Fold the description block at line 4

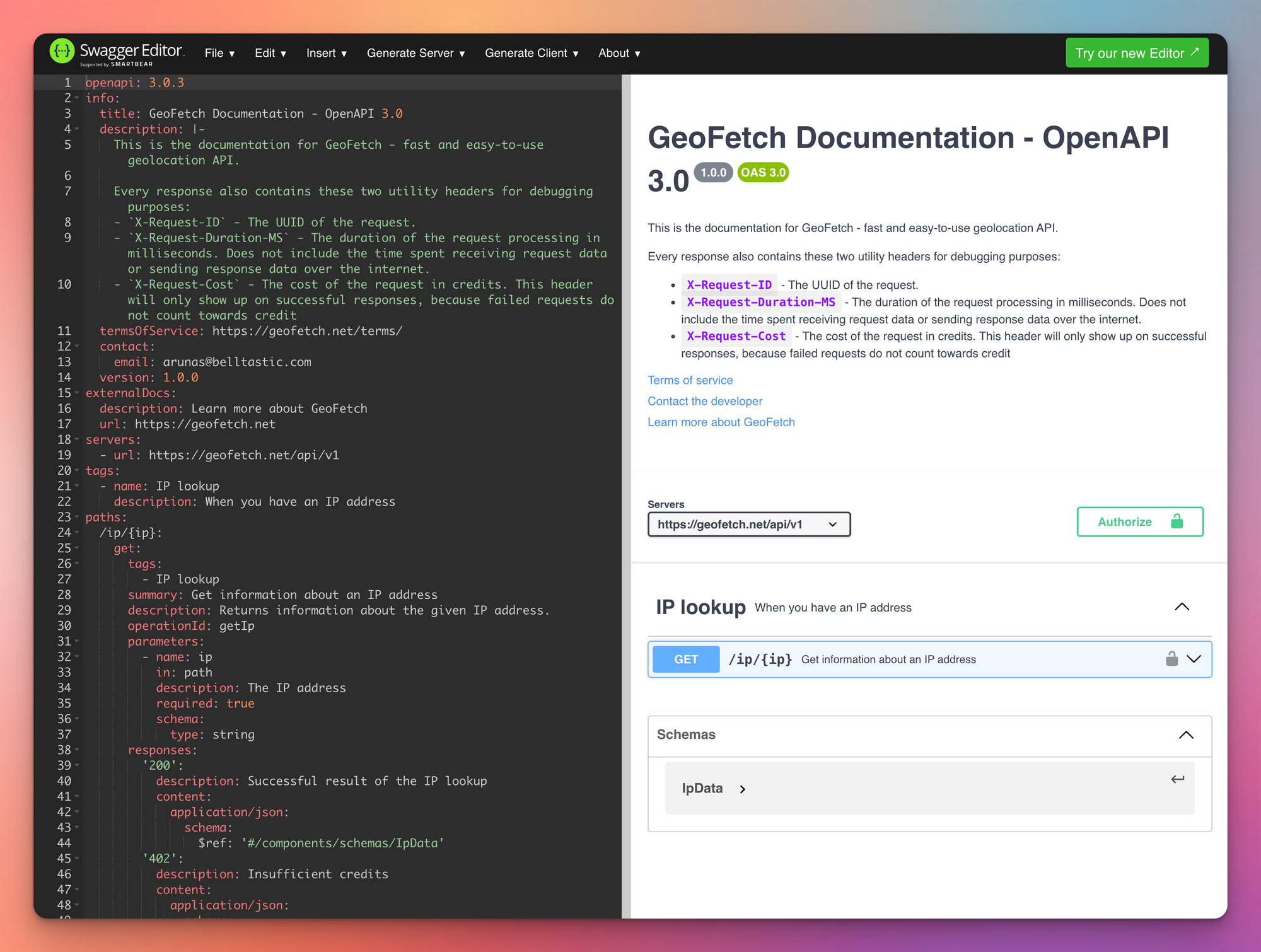coord(77,129)
